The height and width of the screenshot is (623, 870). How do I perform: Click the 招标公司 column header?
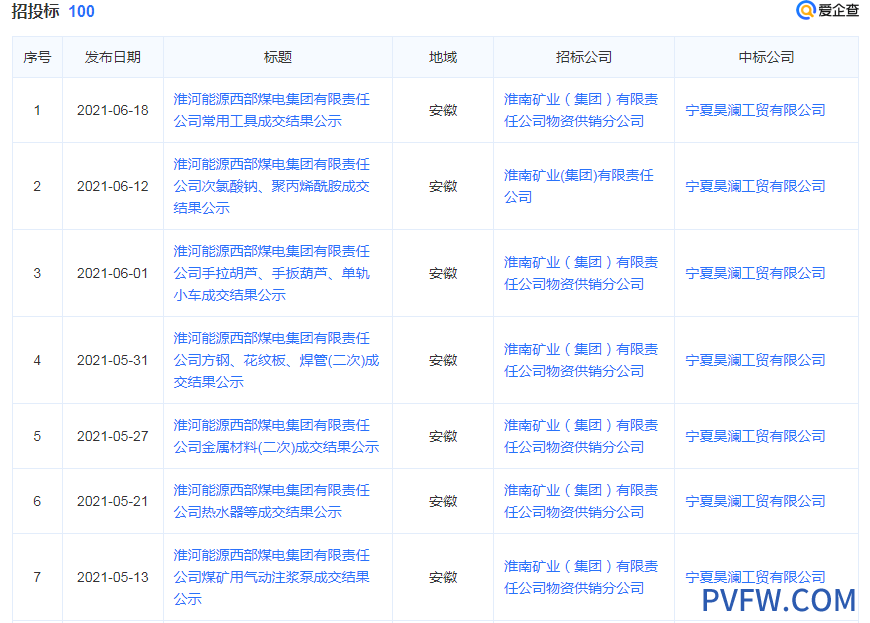pyautogui.click(x=583, y=57)
